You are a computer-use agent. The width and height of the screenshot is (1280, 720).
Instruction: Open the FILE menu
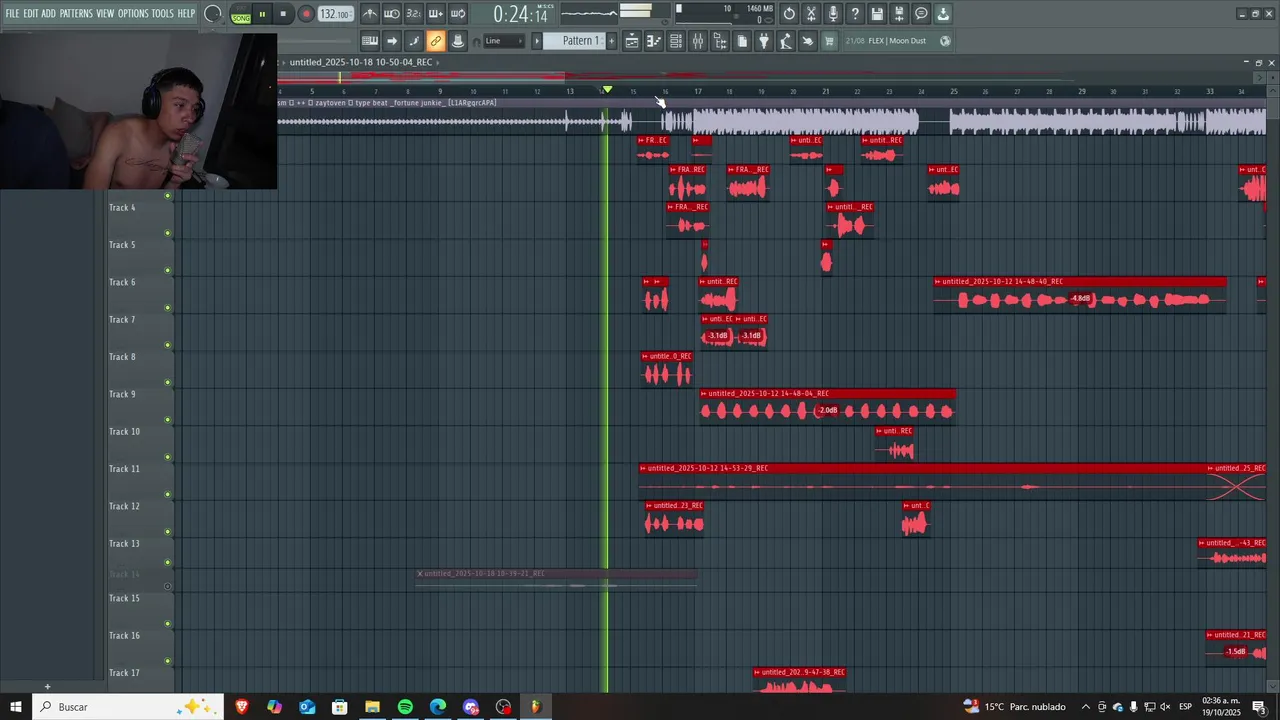(12, 14)
